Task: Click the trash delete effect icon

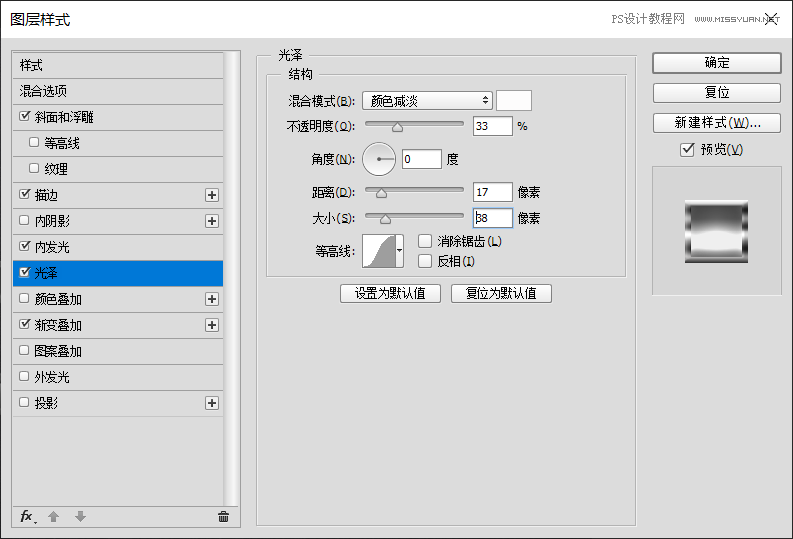Action: (x=223, y=516)
